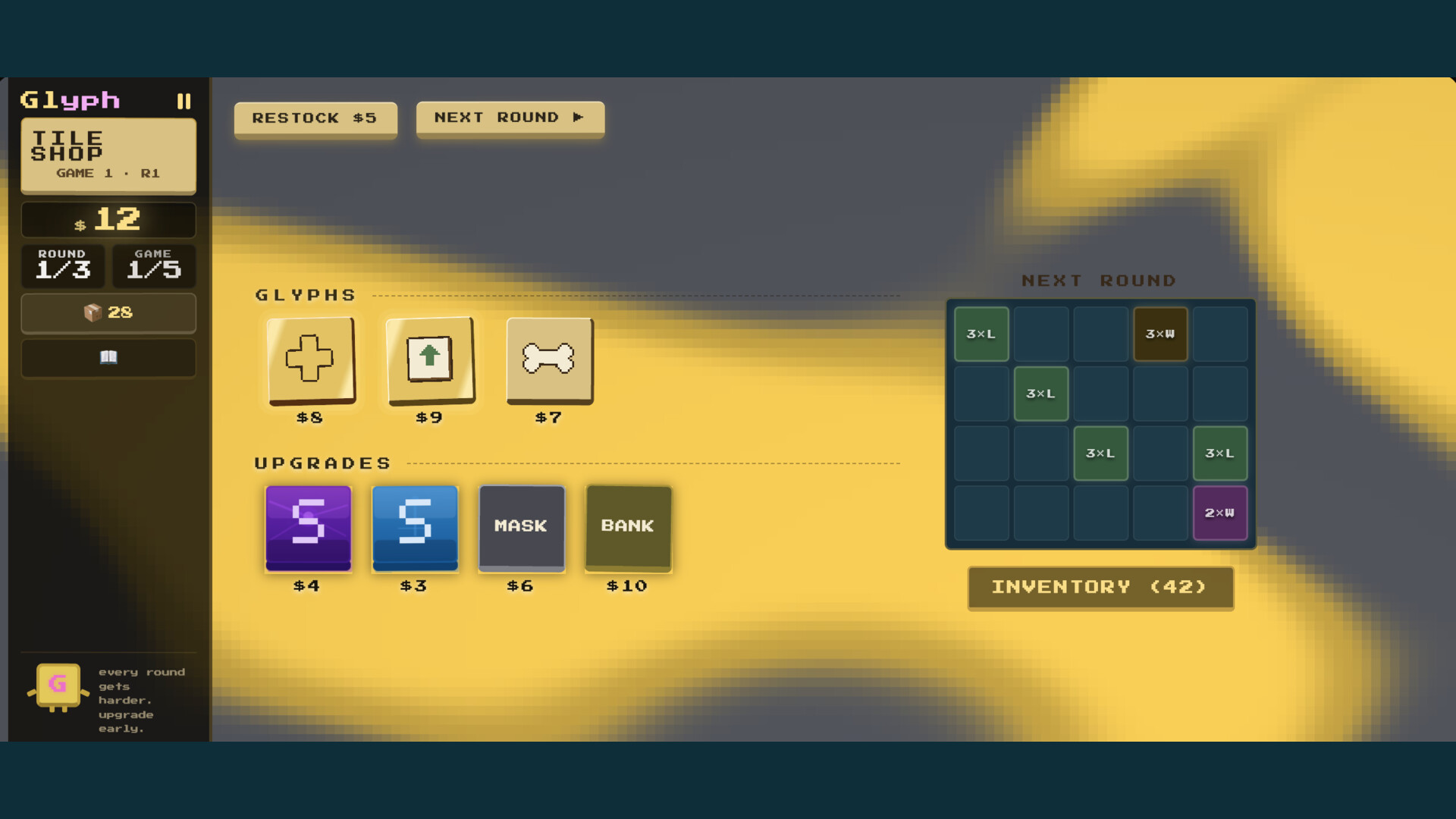Click the $12 money display
Image resolution: width=1456 pixels, height=819 pixels.
[x=108, y=220]
